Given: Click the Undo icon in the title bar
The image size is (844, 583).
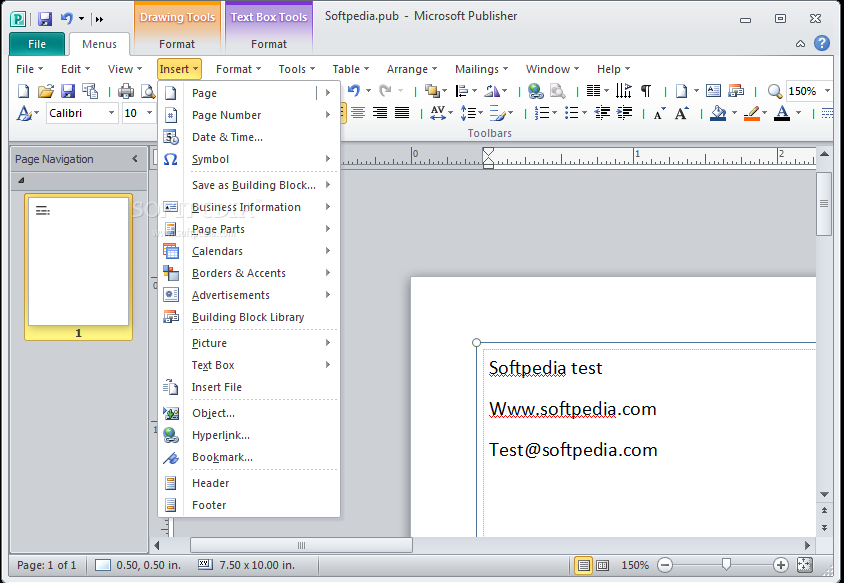Looking at the screenshot, I should pos(67,19).
